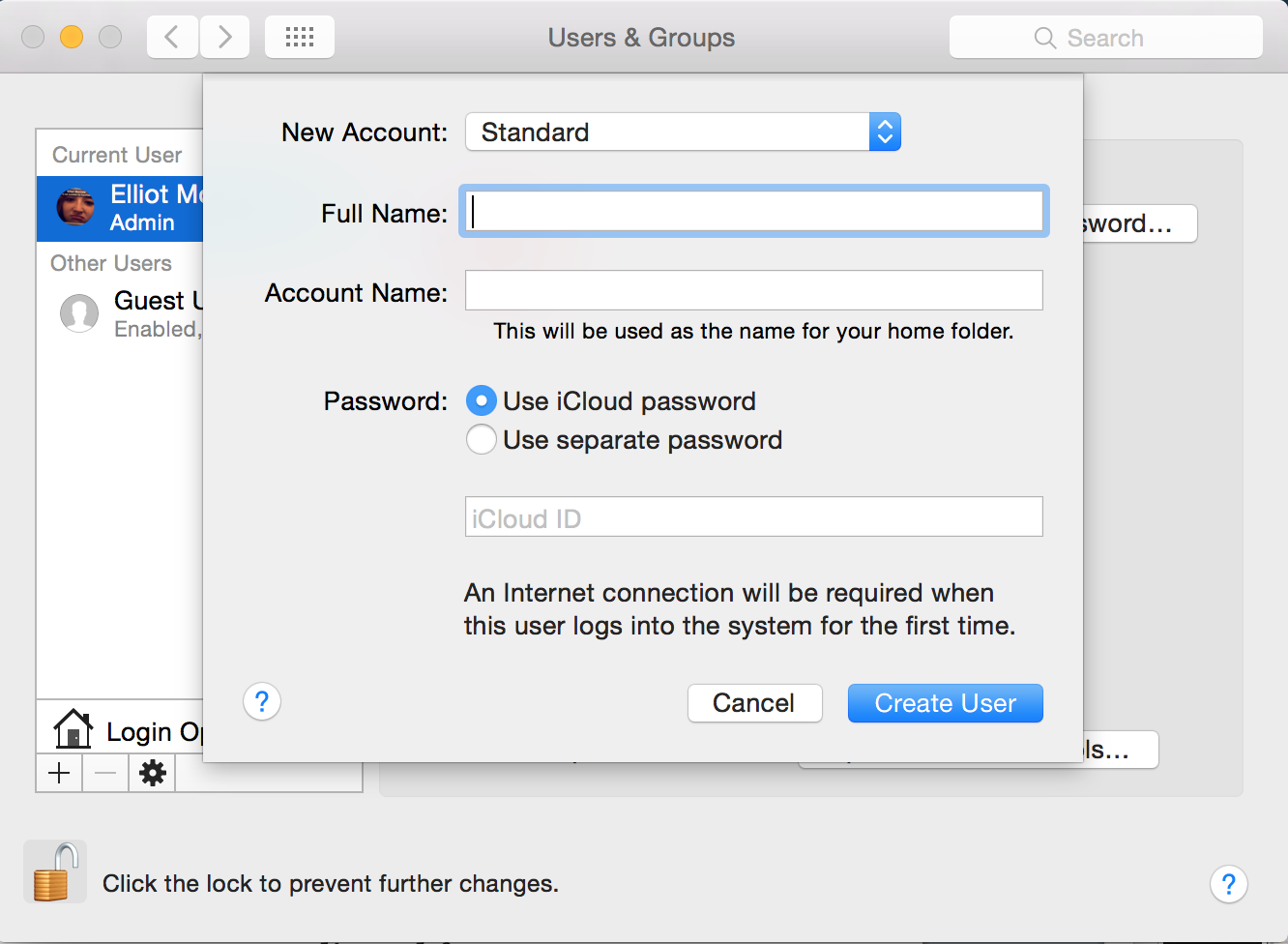Add a new user with plus button
Screen dimensions: 1288x944
tap(59, 773)
